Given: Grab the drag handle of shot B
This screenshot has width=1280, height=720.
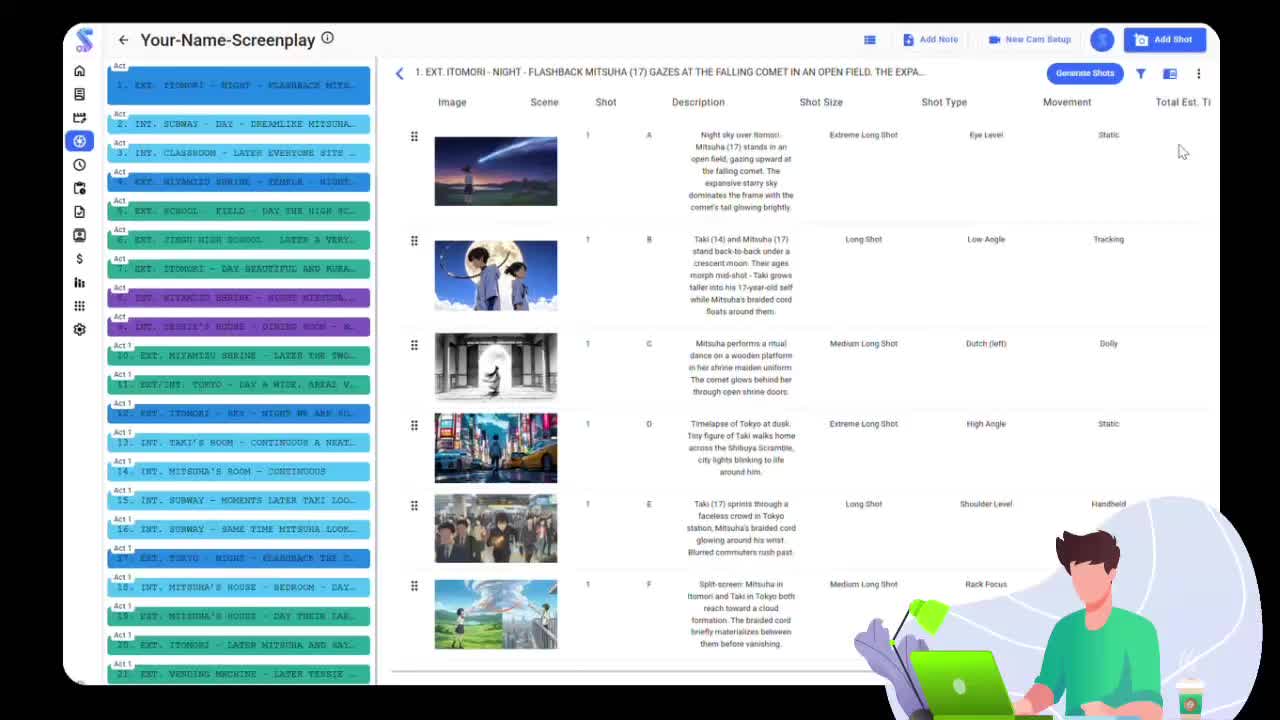Looking at the screenshot, I should (x=414, y=241).
